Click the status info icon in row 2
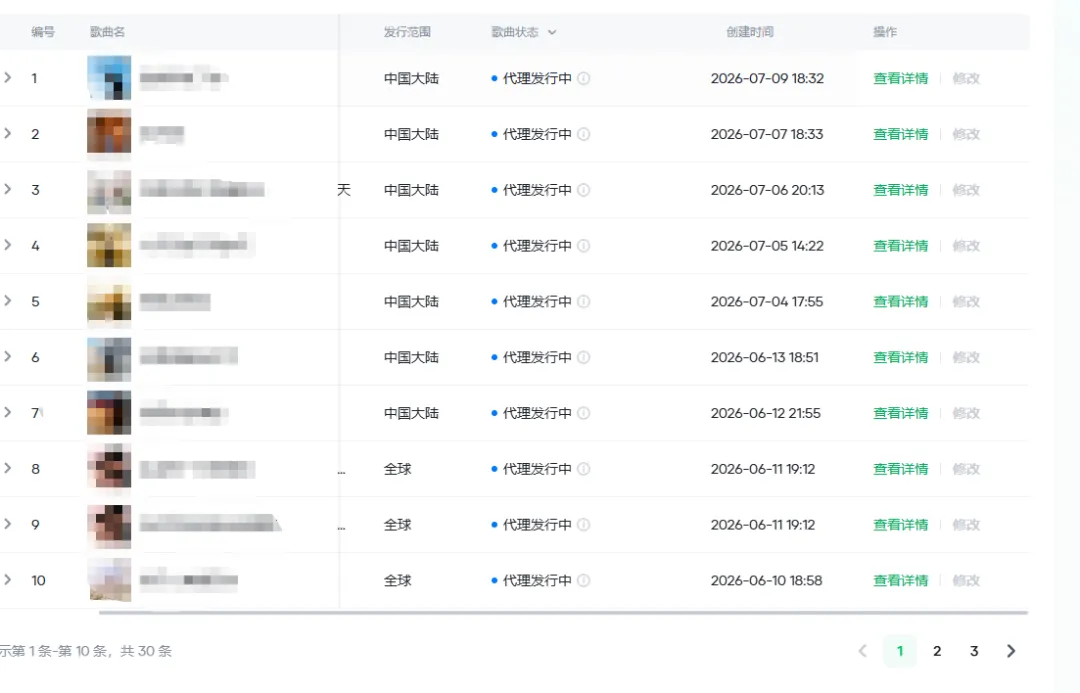Screen dimensions: 1080x693 point(583,134)
